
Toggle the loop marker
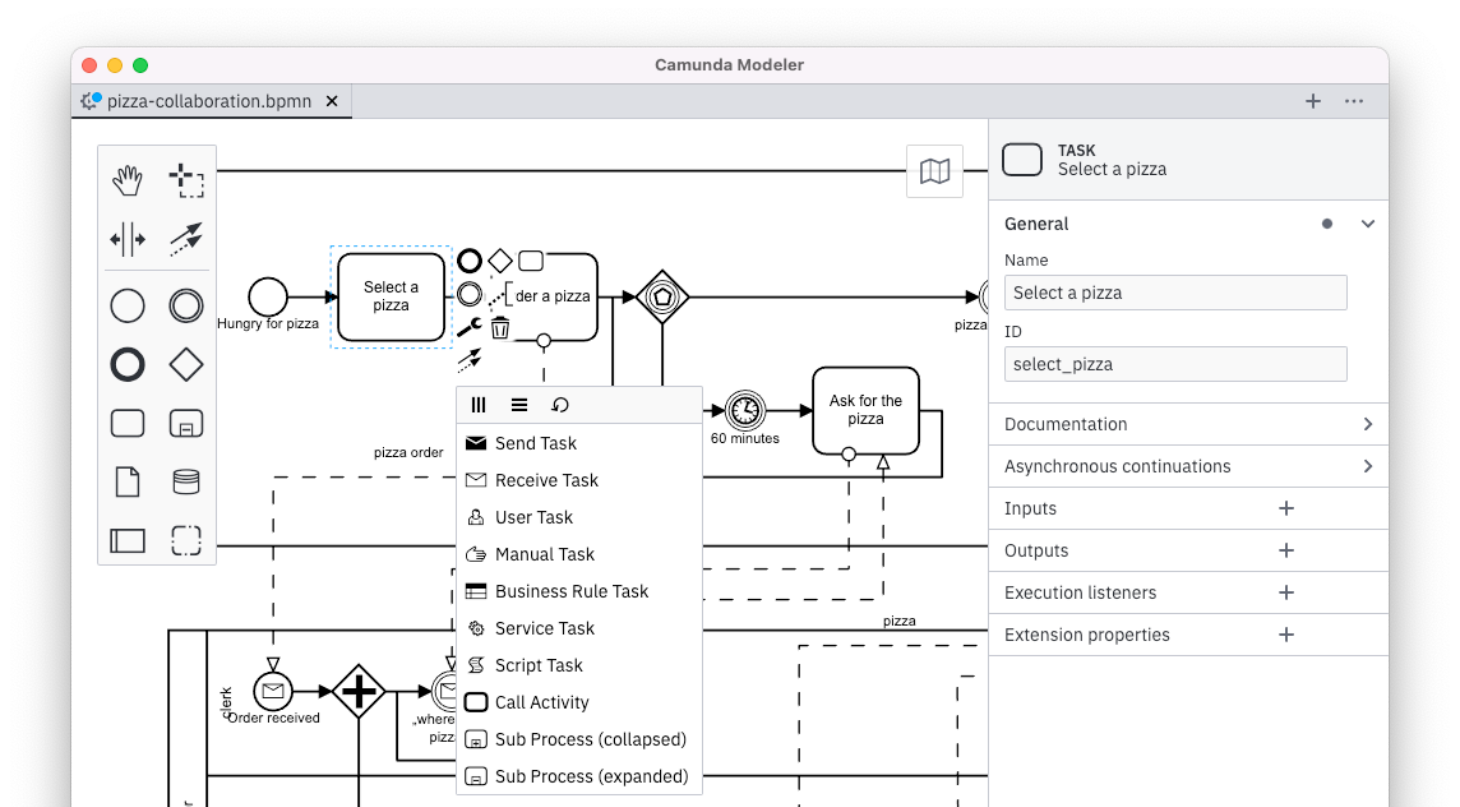coord(560,405)
